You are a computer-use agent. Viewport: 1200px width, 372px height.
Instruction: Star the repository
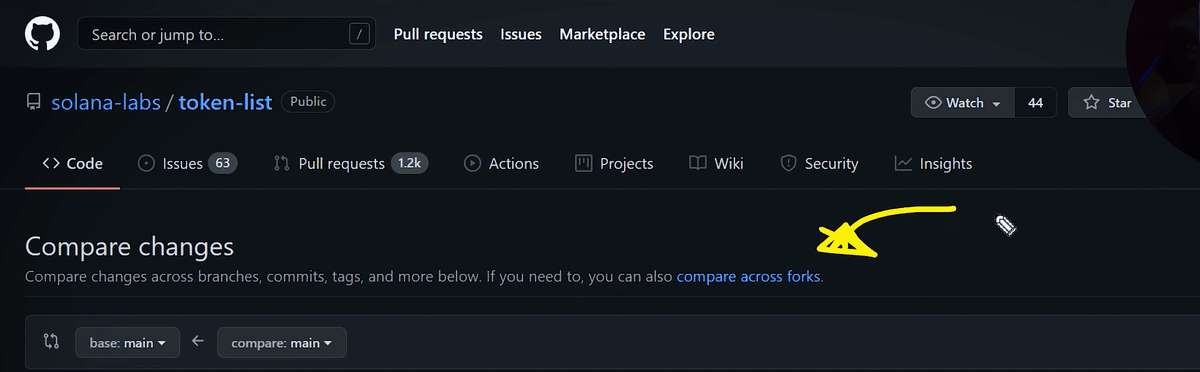(x=1108, y=102)
